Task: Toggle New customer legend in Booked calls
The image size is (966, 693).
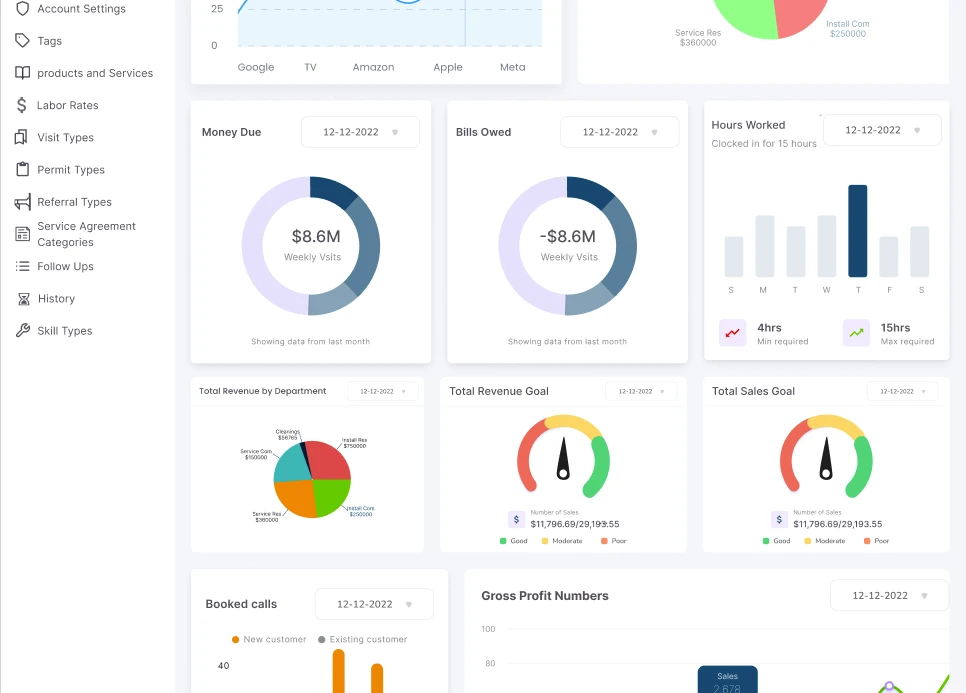Action: click(x=269, y=639)
